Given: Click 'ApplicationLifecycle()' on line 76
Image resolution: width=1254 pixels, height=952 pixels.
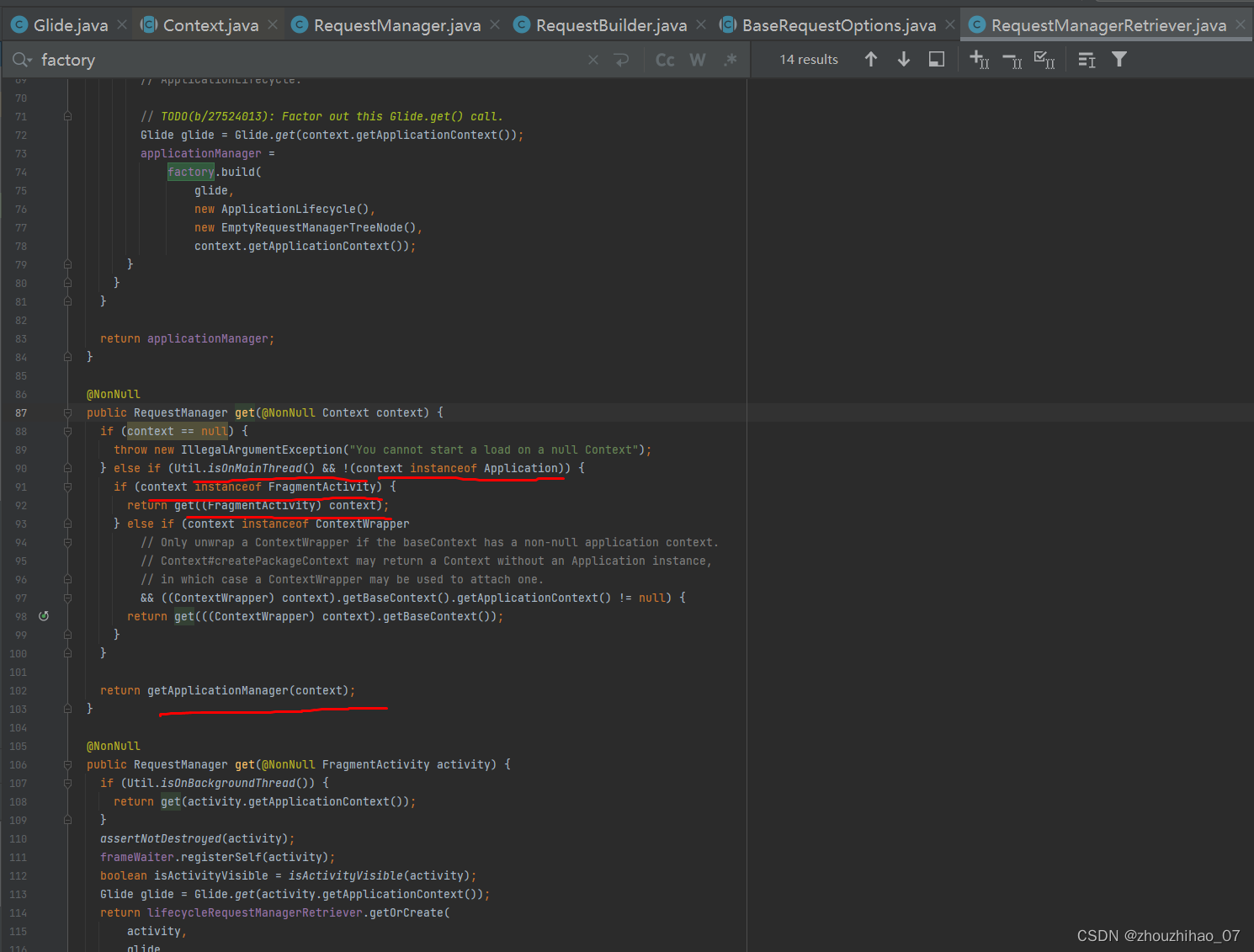Looking at the screenshot, I should click(295, 209).
